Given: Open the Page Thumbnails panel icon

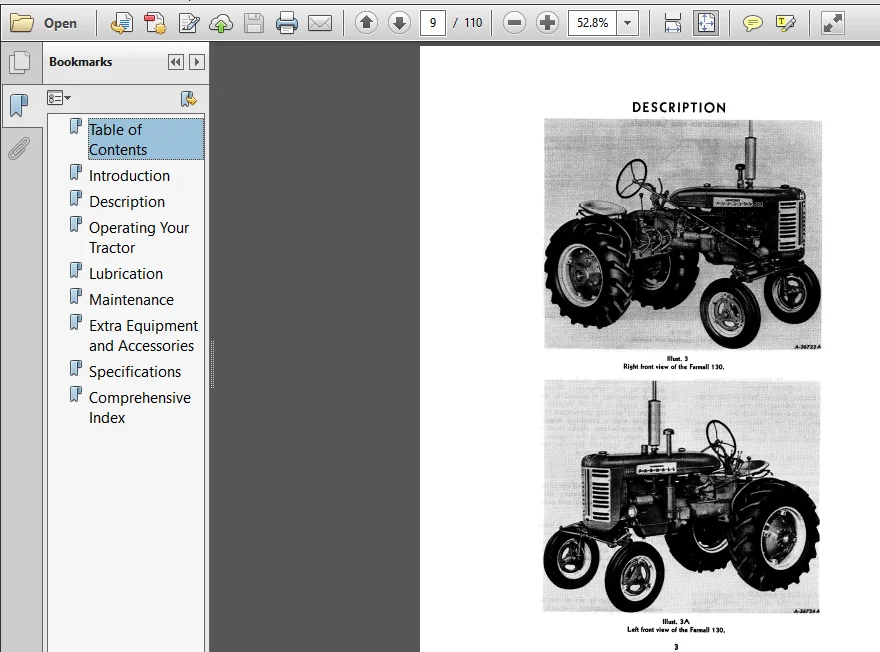Looking at the screenshot, I should tap(20, 62).
